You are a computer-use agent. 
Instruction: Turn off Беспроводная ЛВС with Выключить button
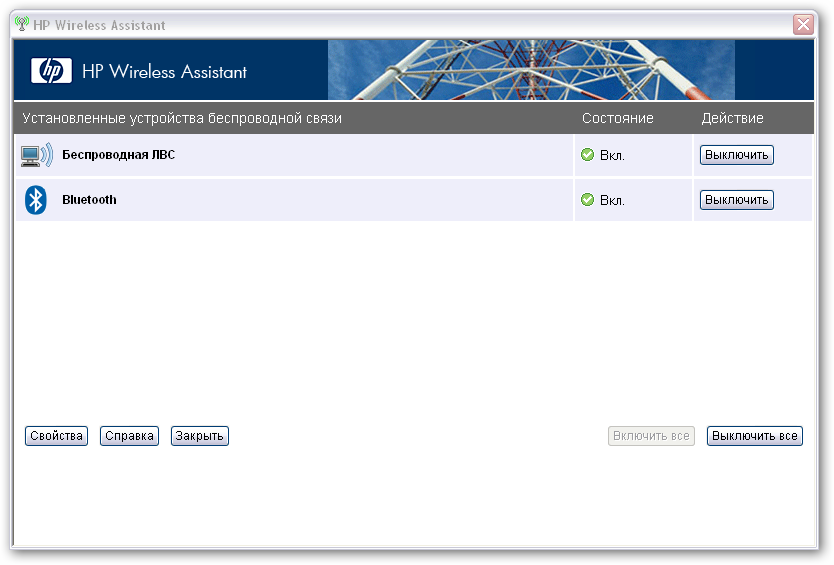coord(737,155)
